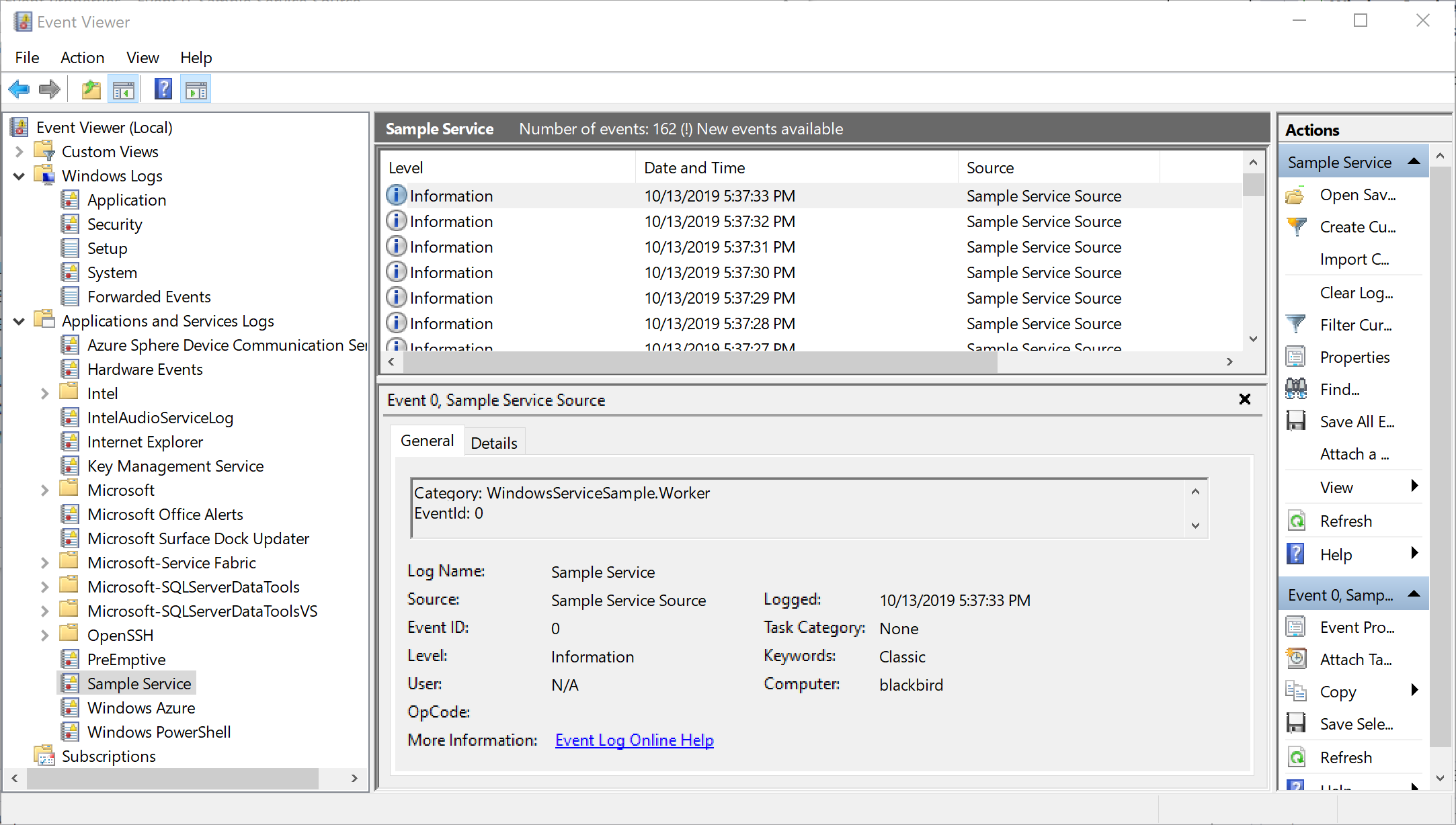Image resolution: width=1456 pixels, height=825 pixels.
Task: Select the Forwarded Events log
Action: click(x=149, y=297)
